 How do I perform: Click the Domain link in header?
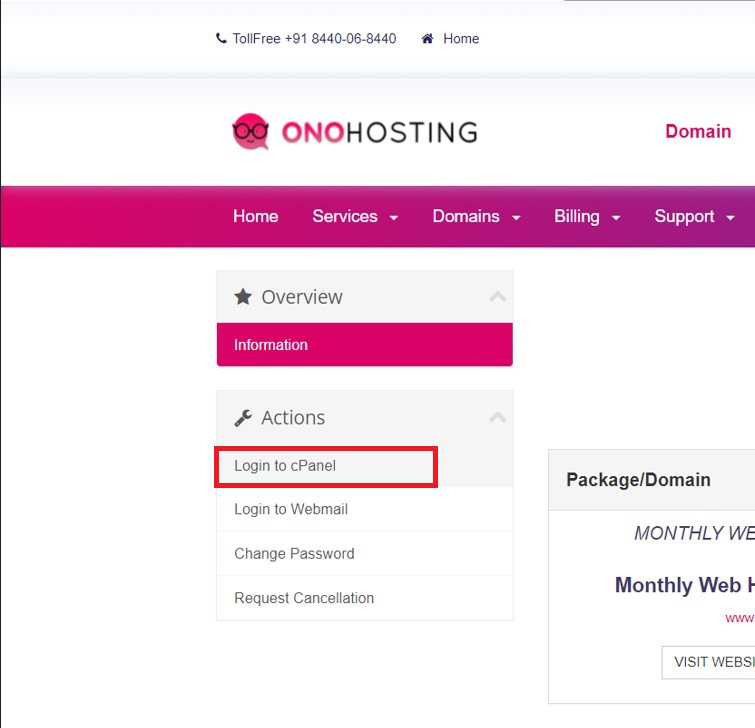pyautogui.click(x=698, y=132)
